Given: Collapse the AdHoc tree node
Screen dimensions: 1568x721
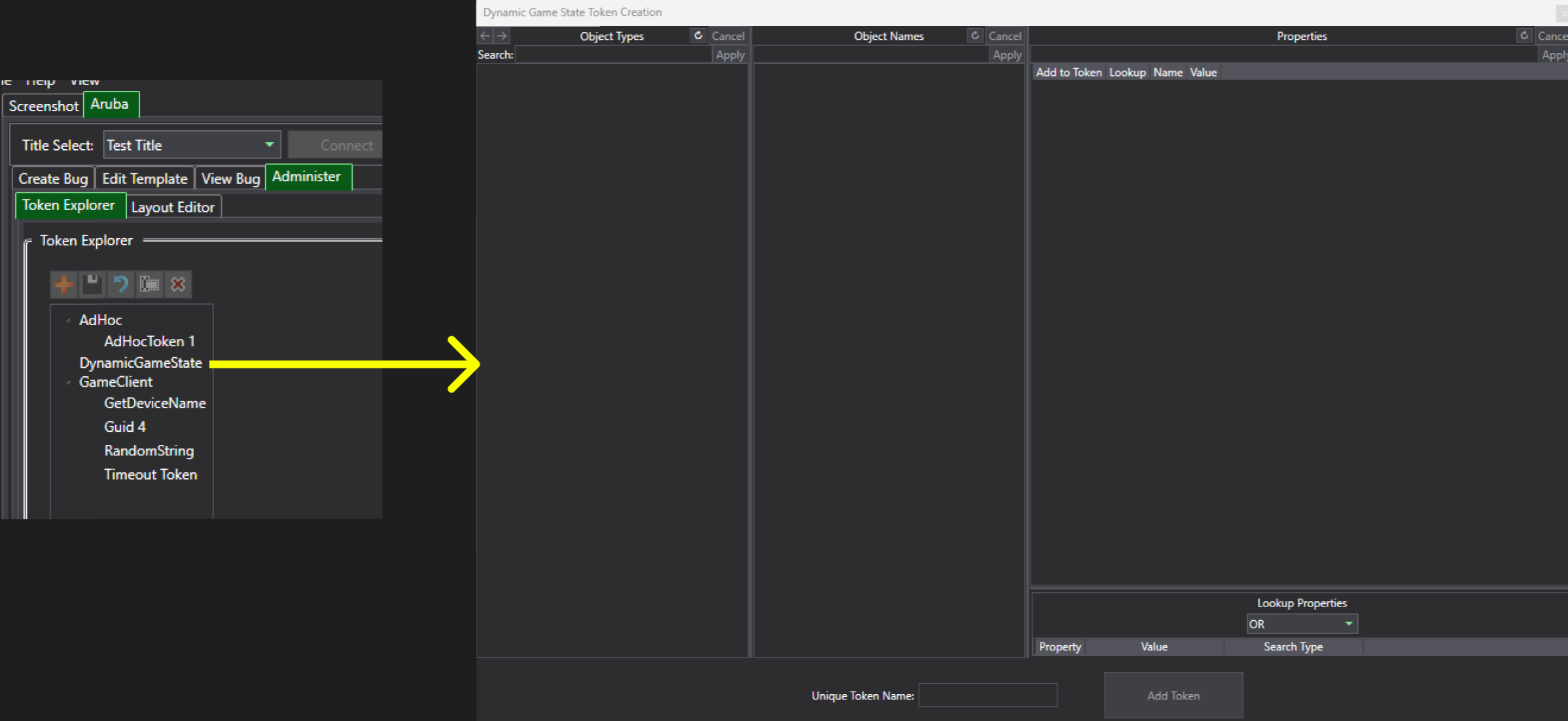Looking at the screenshot, I should (x=68, y=320).
